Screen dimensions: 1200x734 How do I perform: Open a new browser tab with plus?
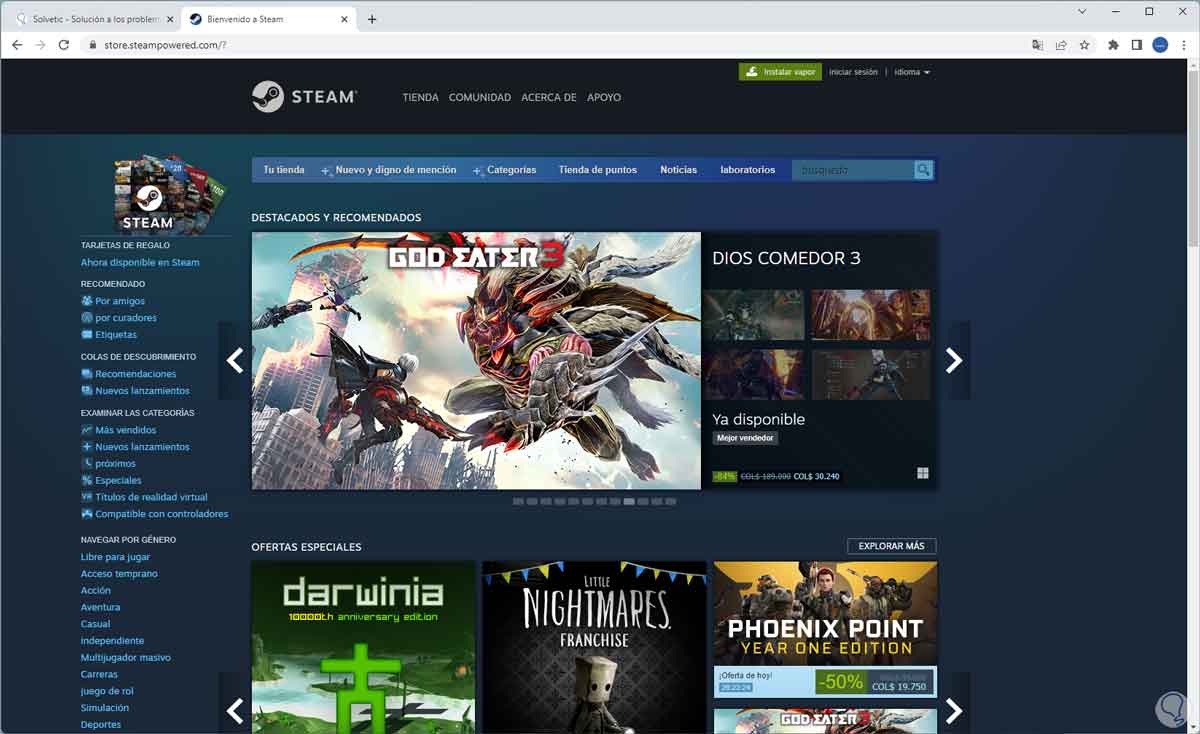point(372,19)
